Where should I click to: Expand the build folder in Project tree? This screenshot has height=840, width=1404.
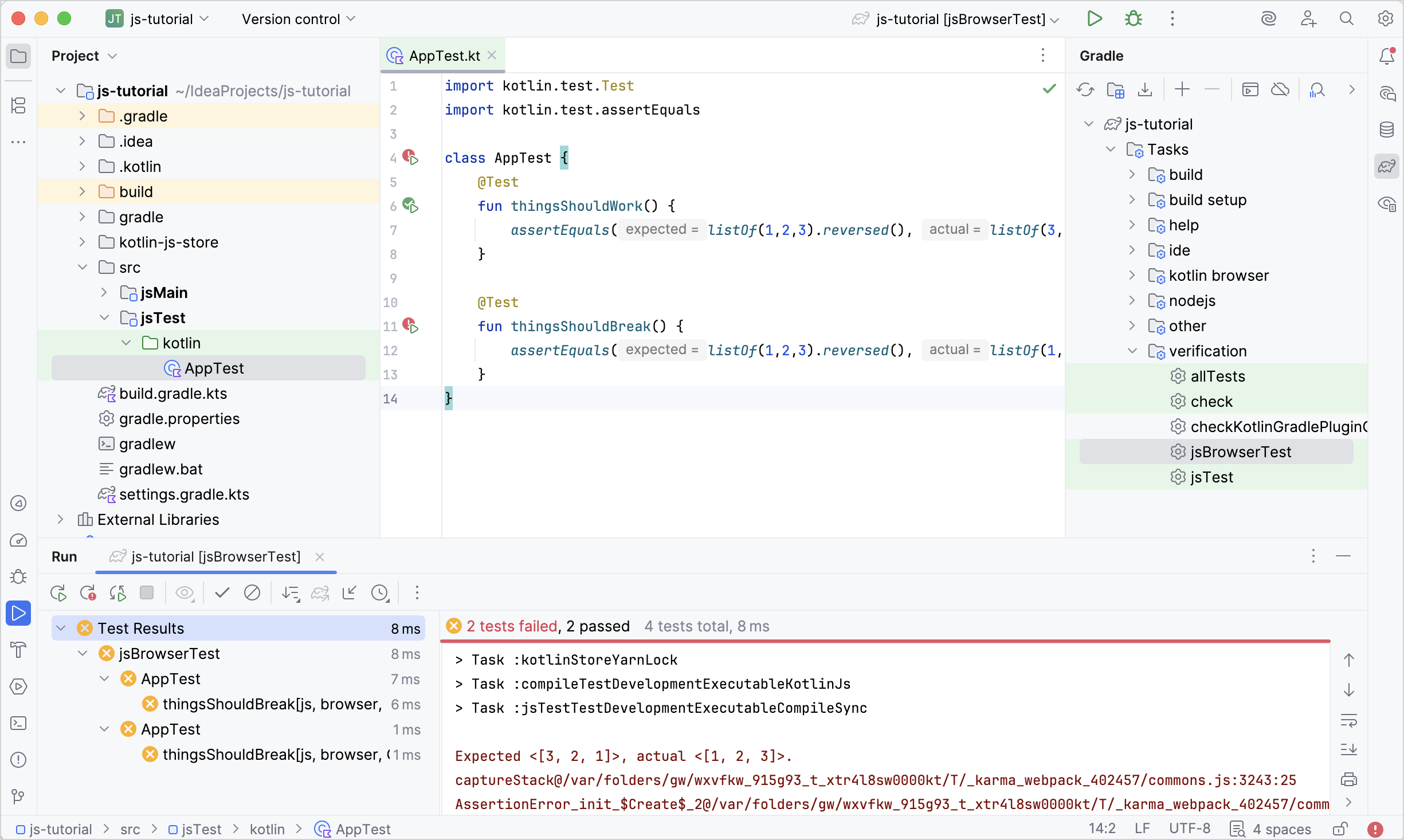coord(82,191)
